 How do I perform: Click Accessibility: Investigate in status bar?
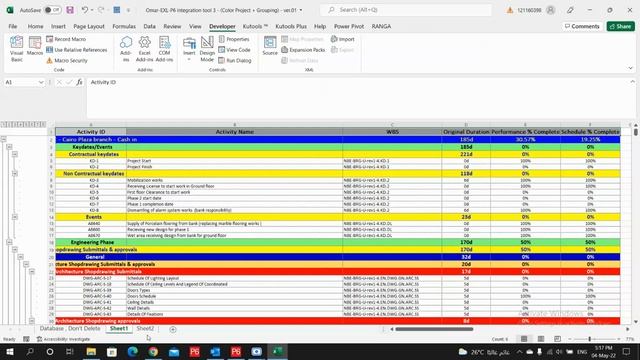(63, 339)
